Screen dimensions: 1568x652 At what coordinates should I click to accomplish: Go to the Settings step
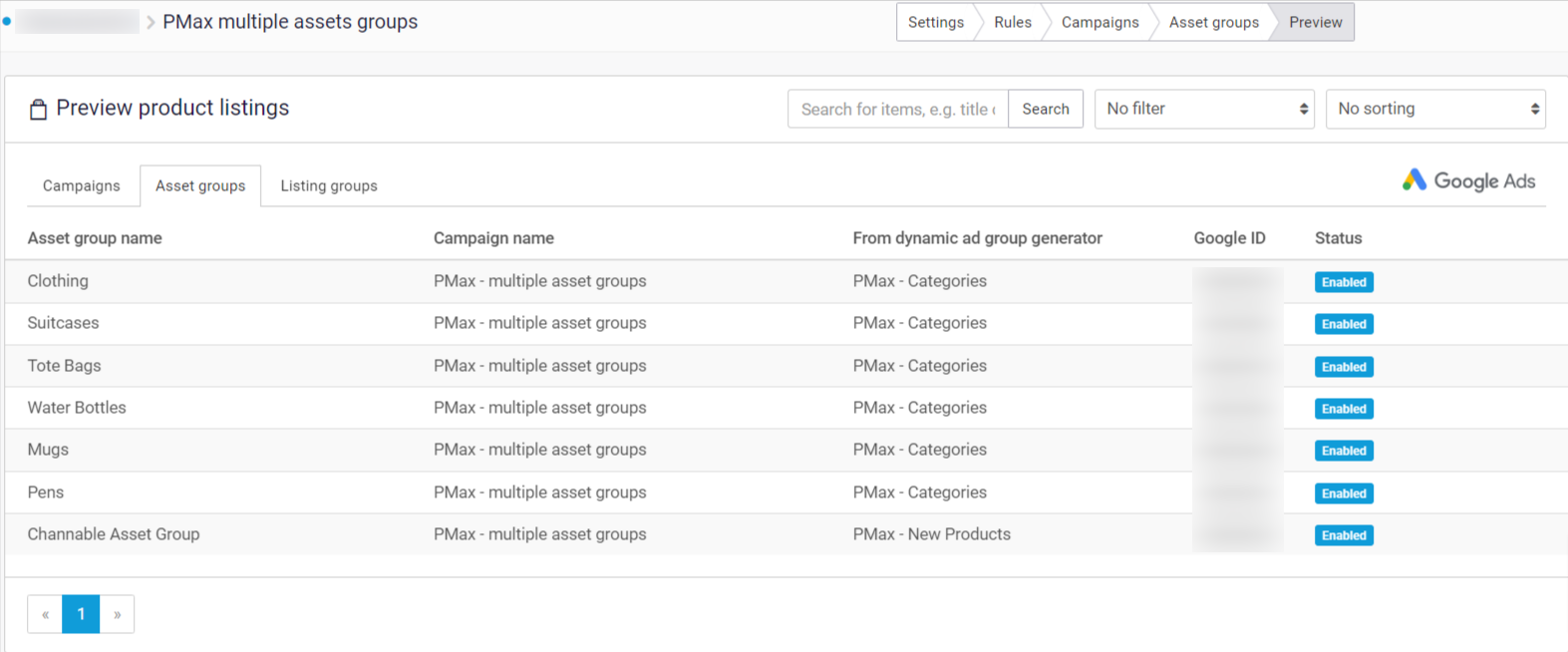click(935, 22)
